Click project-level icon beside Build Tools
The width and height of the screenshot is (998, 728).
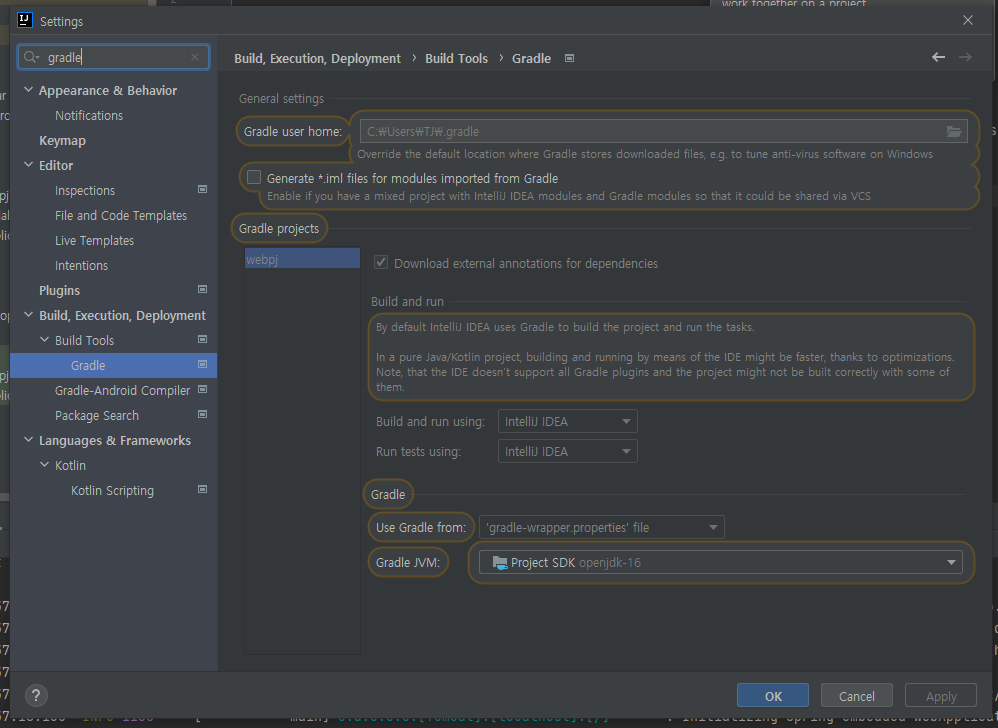[202, 339]
